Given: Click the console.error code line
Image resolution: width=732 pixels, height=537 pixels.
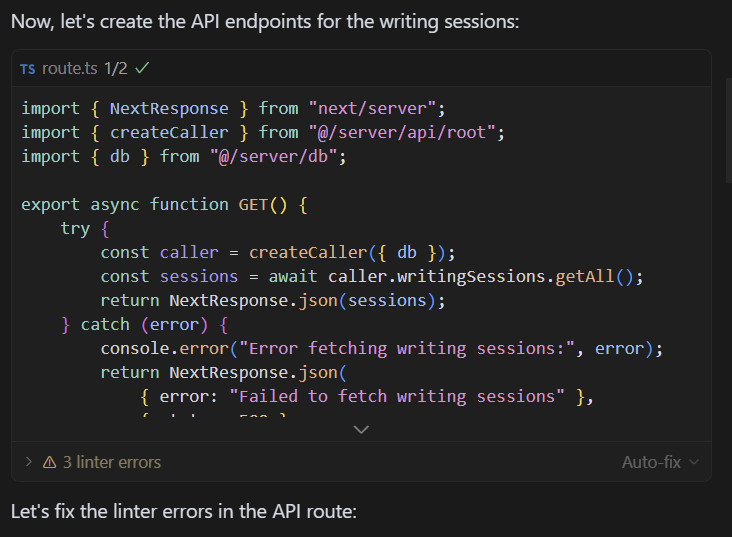Looking at the screenshot, I should pyautogui.click(x=382, y=348).
